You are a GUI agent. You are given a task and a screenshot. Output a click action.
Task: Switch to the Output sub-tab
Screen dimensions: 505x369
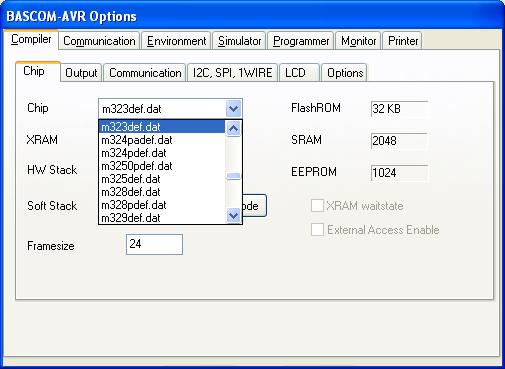point(81,73)
